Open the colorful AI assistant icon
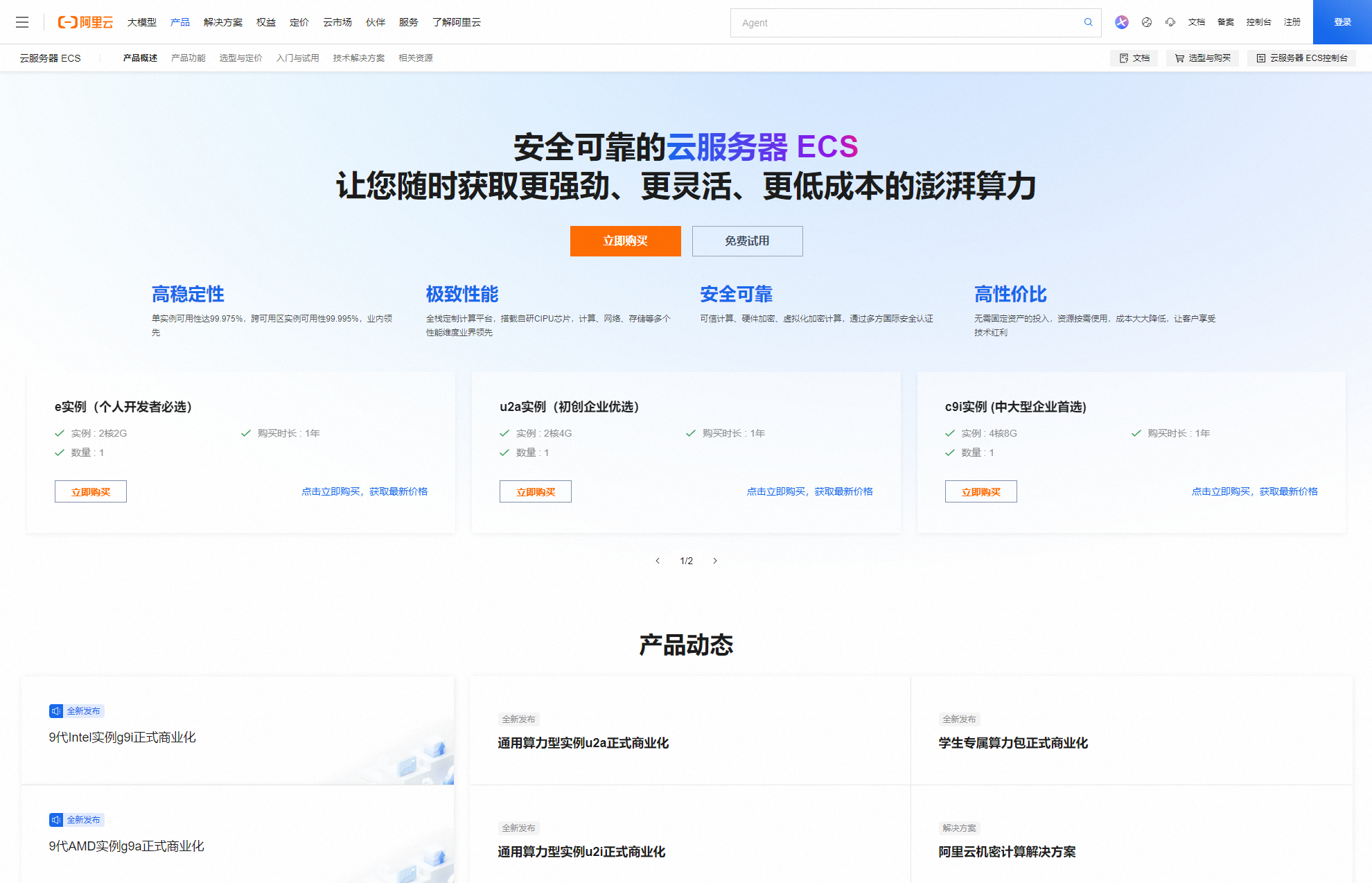Screen dimensions: 1372x883 (1122, 22)
